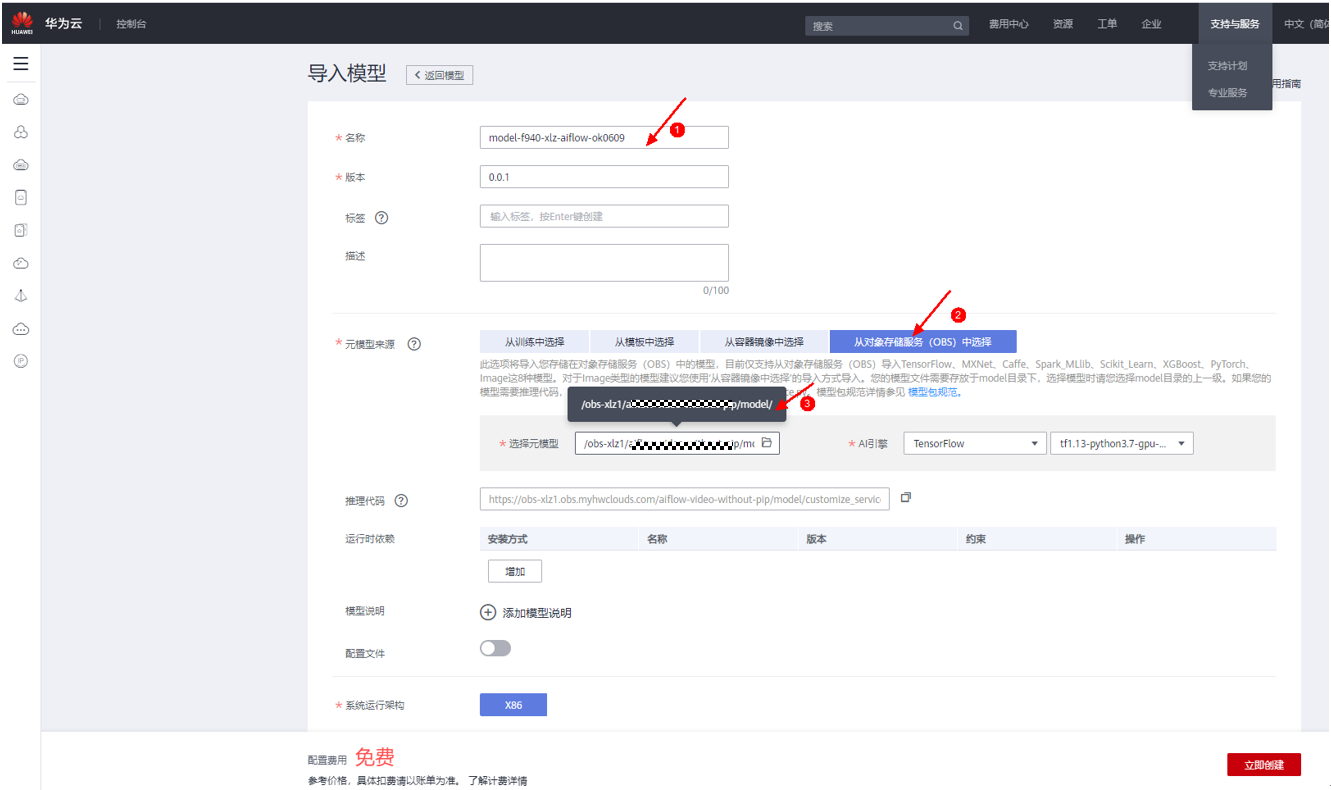1331x790 pixels.
Task: Click the plus icon for 添加模型说明
Action: click(x=488, y=612)
